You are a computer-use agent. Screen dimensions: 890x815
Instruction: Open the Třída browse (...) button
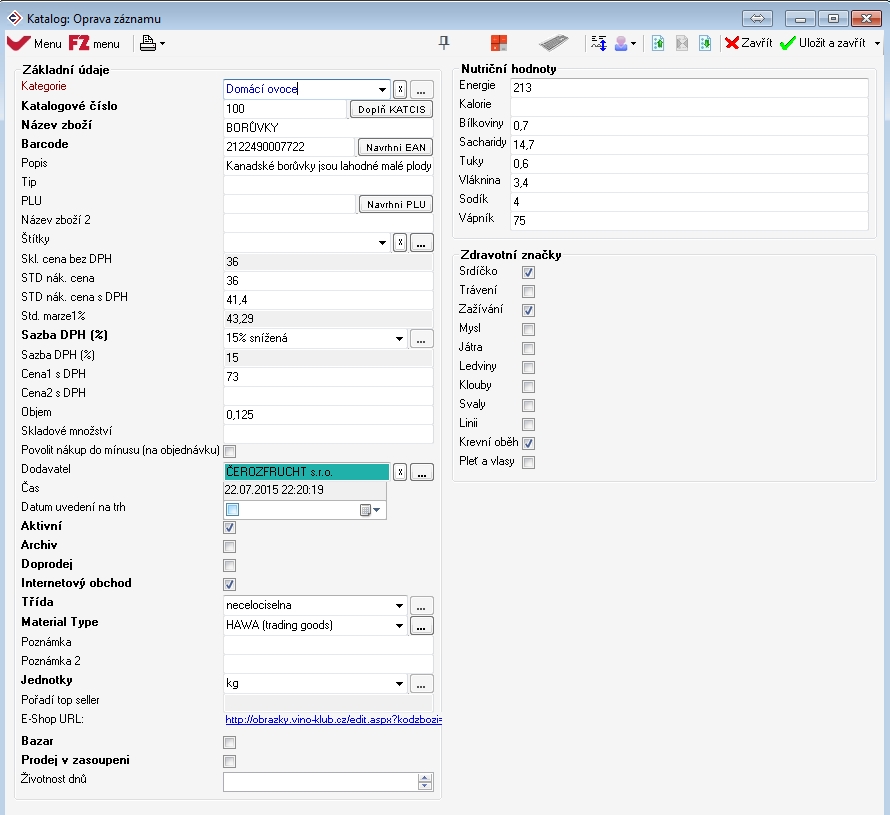click(421, 606)
